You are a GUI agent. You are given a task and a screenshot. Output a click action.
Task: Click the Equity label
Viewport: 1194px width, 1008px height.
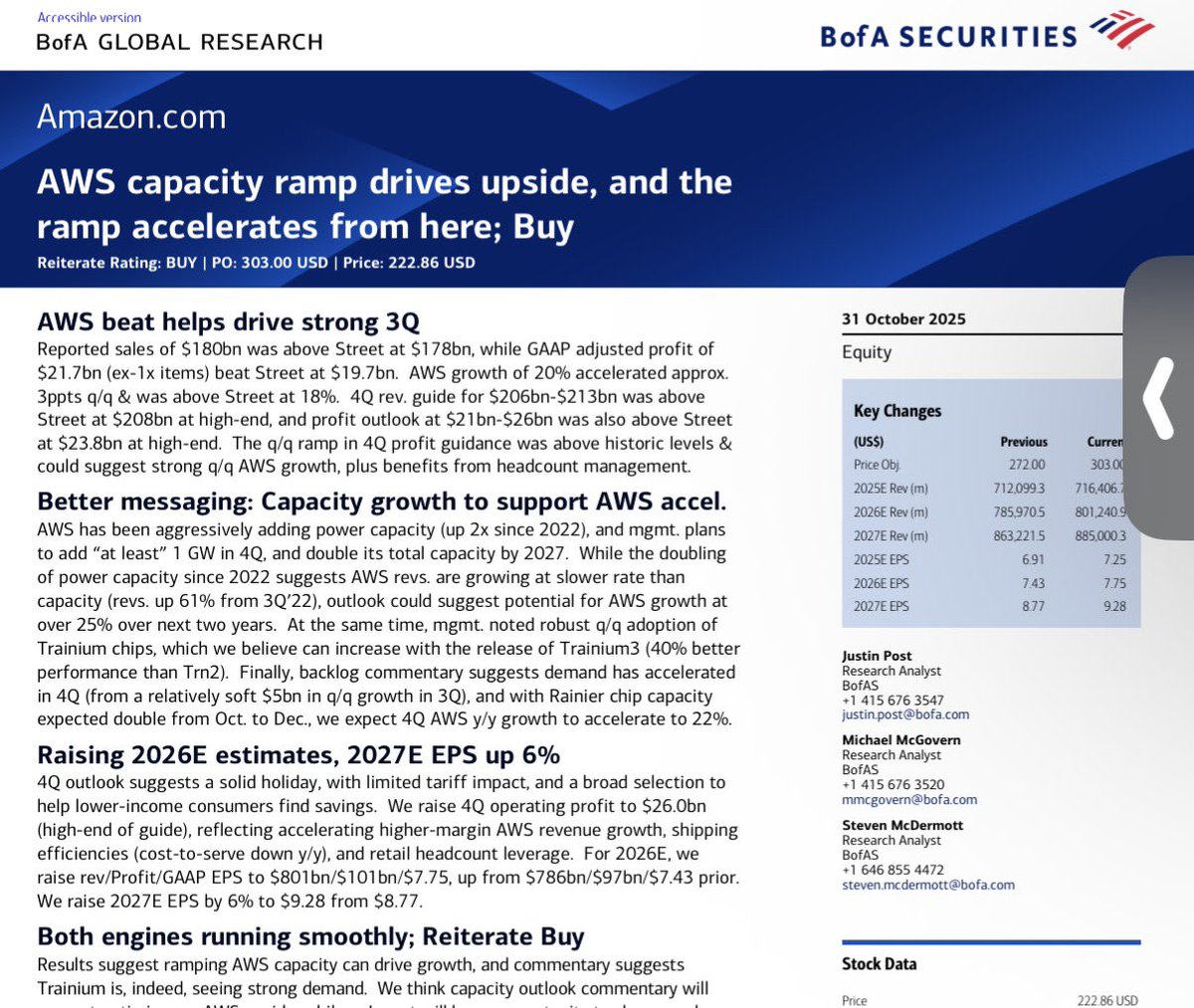pyautogui.click(x=867, y=352)
